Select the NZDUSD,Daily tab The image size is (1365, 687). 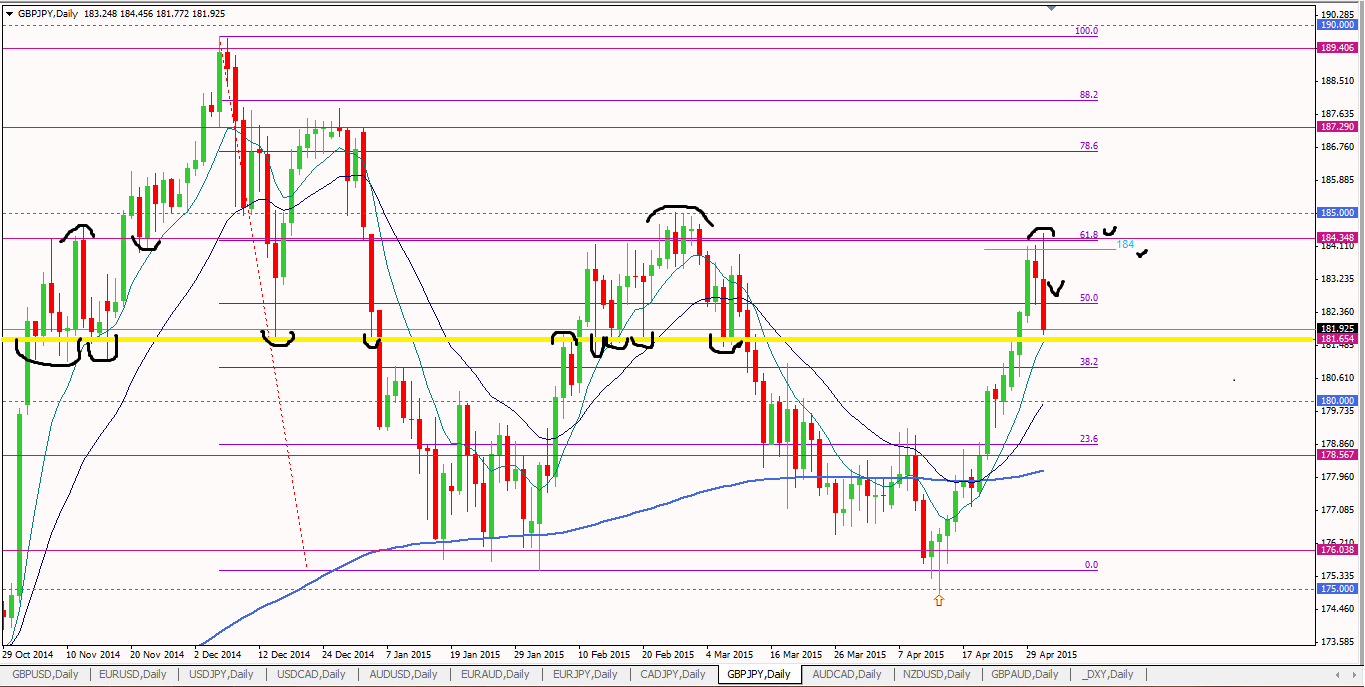[935, 674]
